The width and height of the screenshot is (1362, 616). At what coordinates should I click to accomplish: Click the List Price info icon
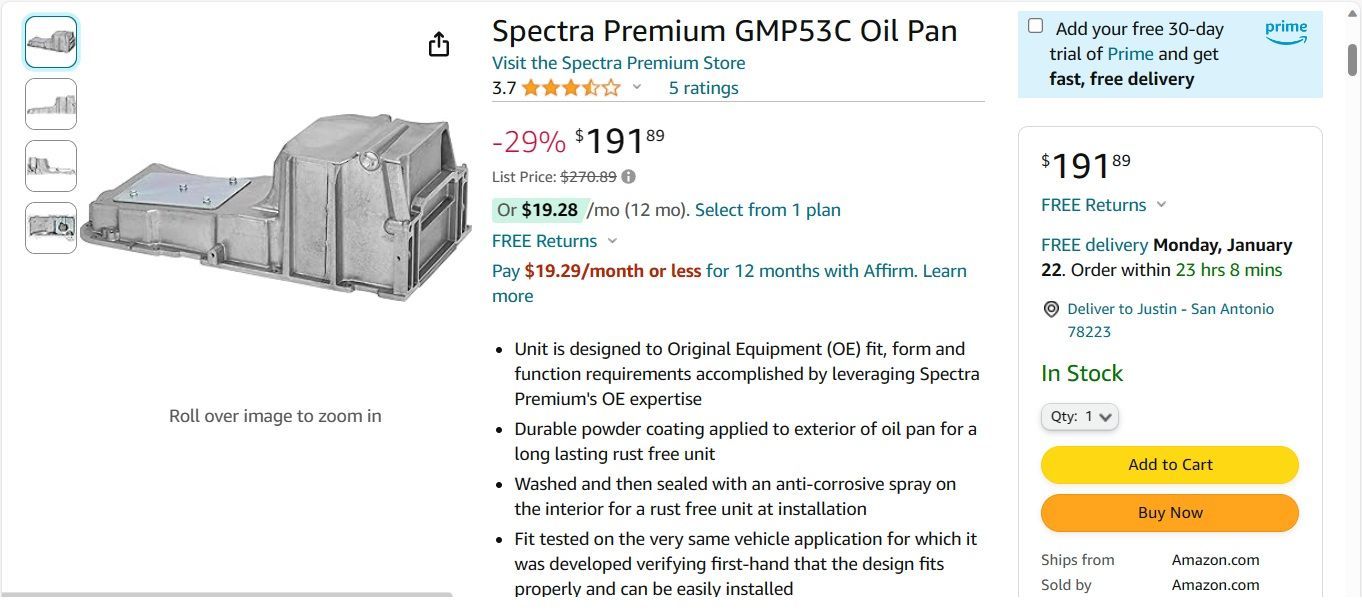point(628,177)
